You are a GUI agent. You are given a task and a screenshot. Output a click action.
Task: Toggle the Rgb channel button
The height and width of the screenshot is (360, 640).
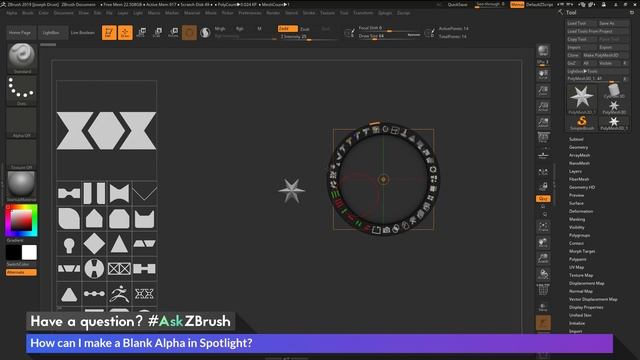click(240, 29)
